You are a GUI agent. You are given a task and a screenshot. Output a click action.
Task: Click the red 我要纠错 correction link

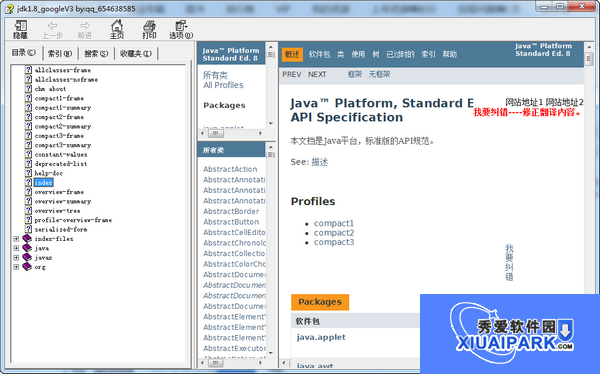coord(527,113)
